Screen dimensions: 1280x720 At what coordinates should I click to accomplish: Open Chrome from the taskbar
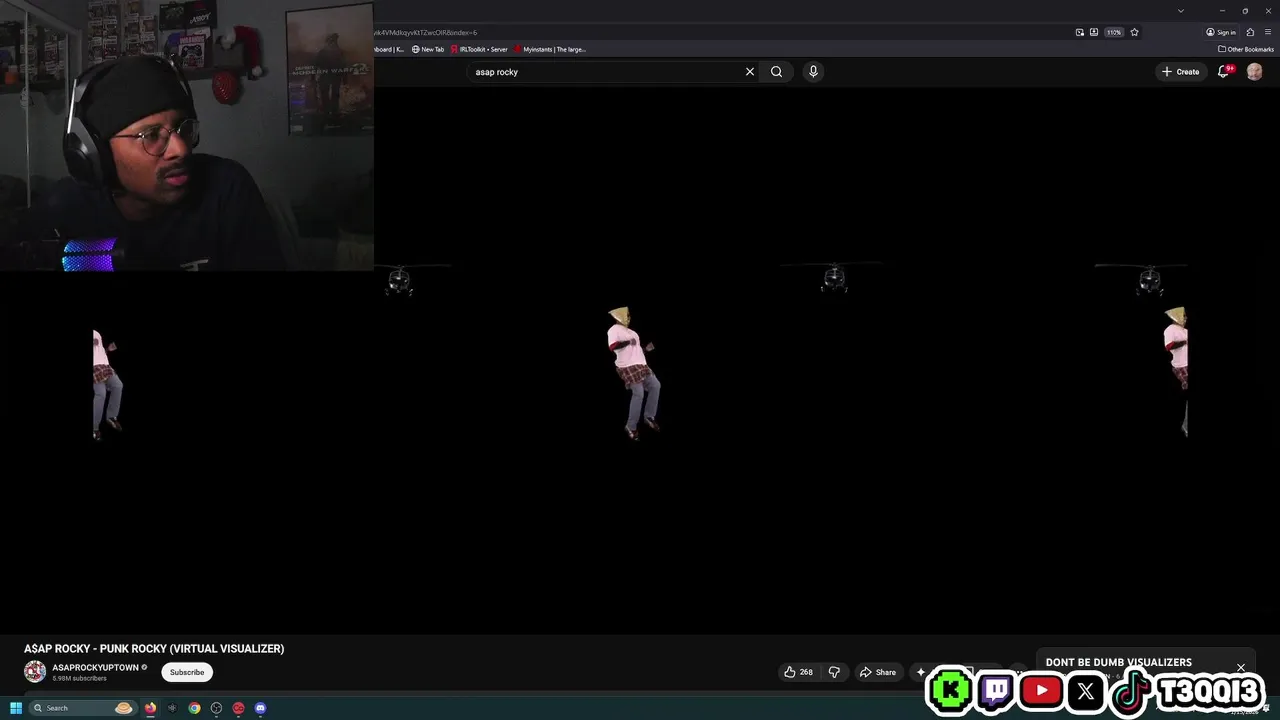(x=194, y=708)
